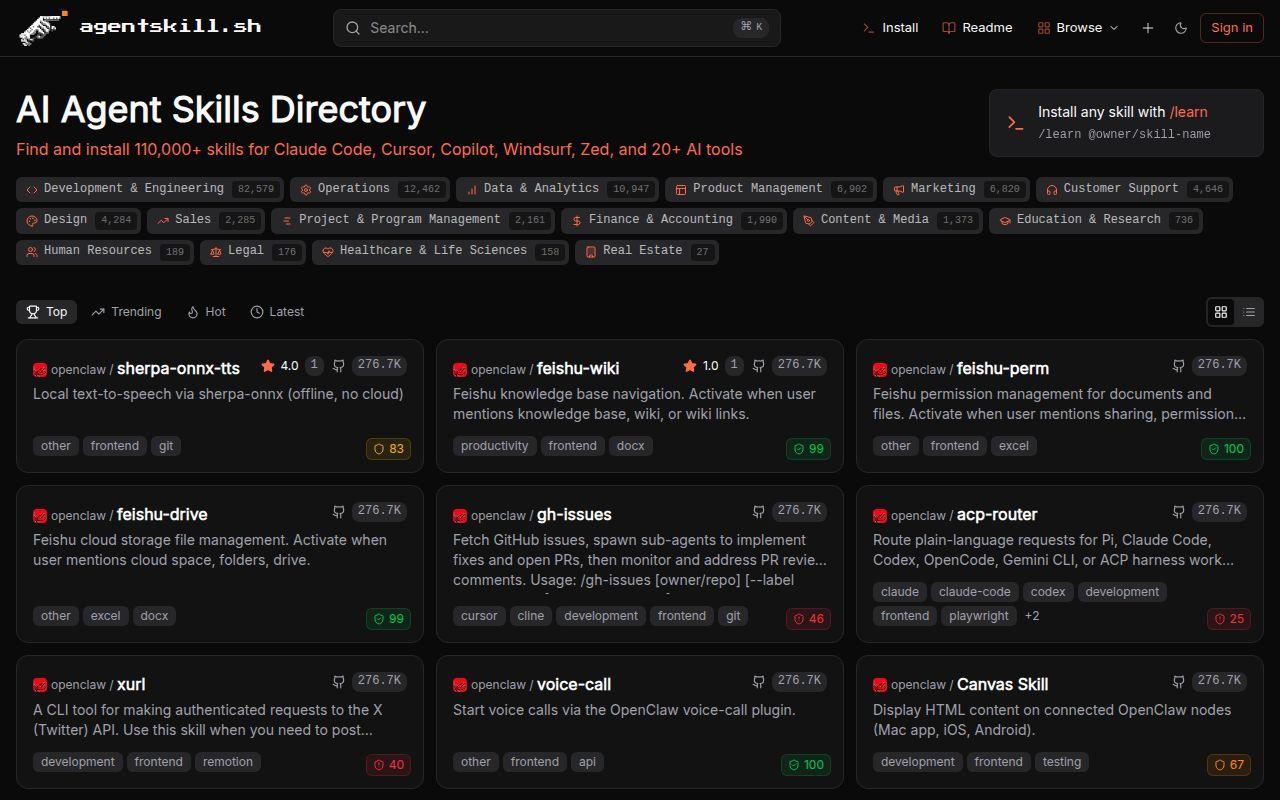Filter by Real Estate category
This screenshot has width=1280, height=800.
647,251
